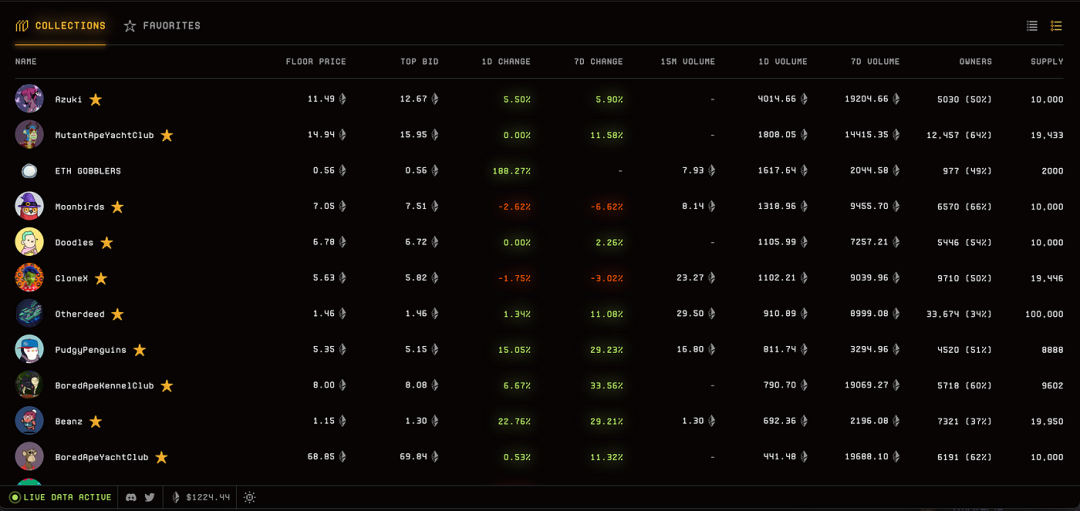Click ETH GOBBLERS 1D change 188.27%
This screenshot has height=511, width=1080.
click(512, 171)
